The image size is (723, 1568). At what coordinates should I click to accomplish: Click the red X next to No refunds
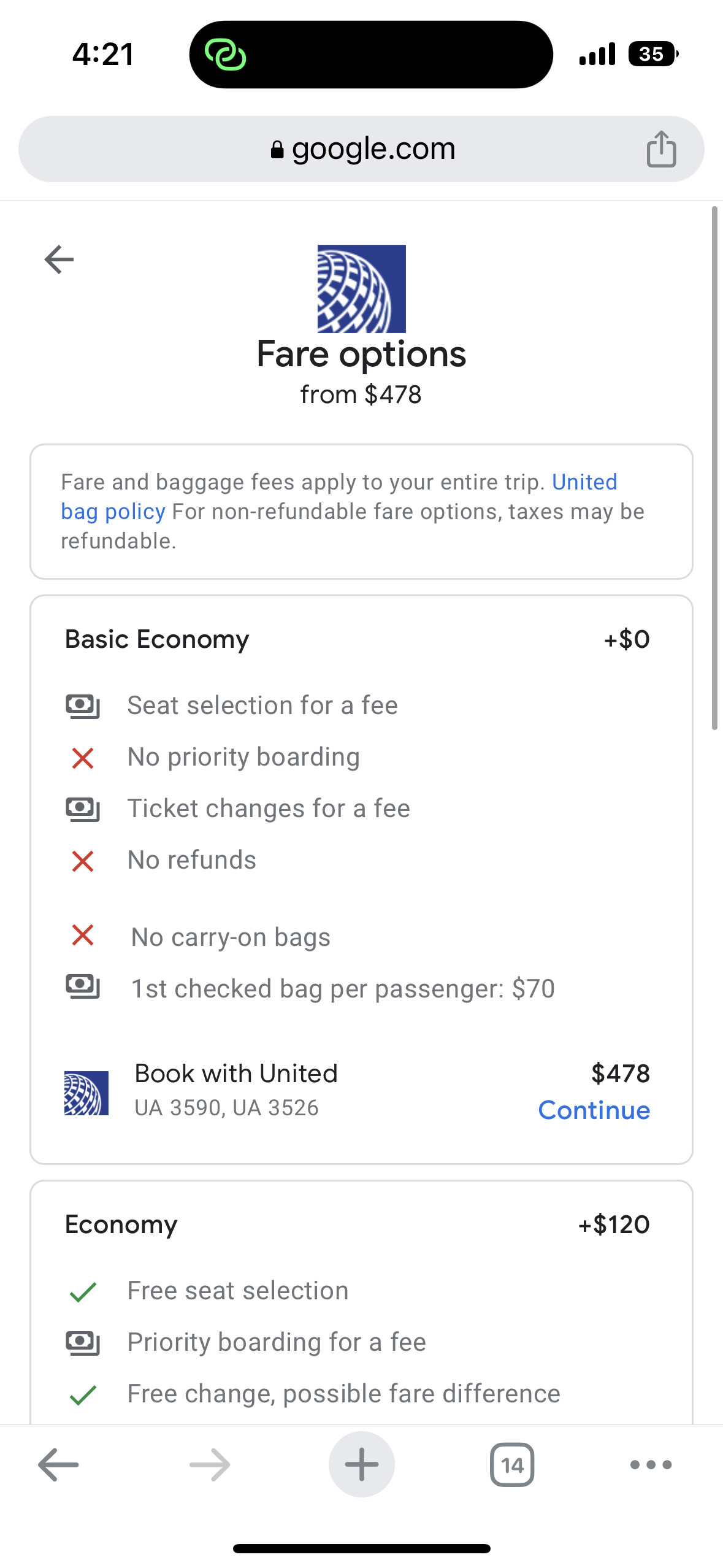pyautogui.click(x=83, y=860)
